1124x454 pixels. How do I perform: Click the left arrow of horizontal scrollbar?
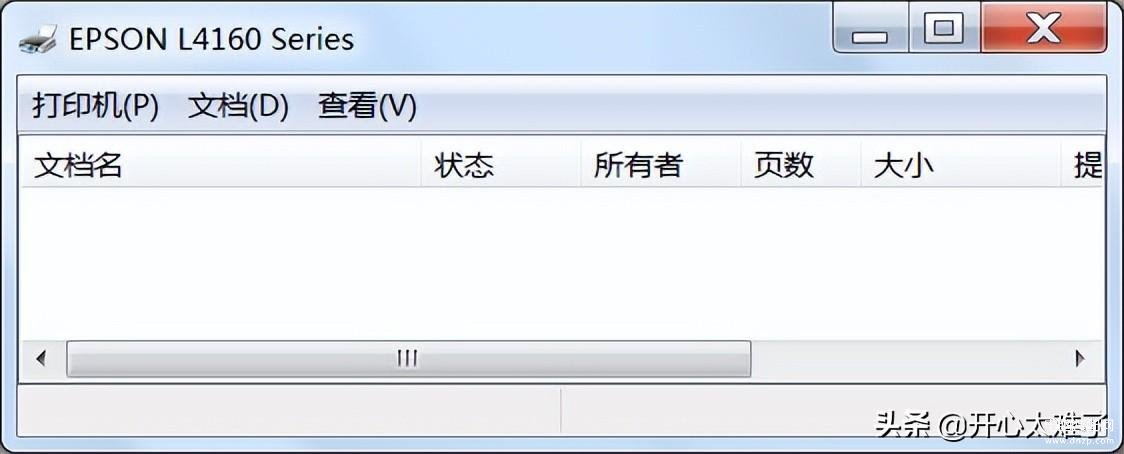pos(42,359)
